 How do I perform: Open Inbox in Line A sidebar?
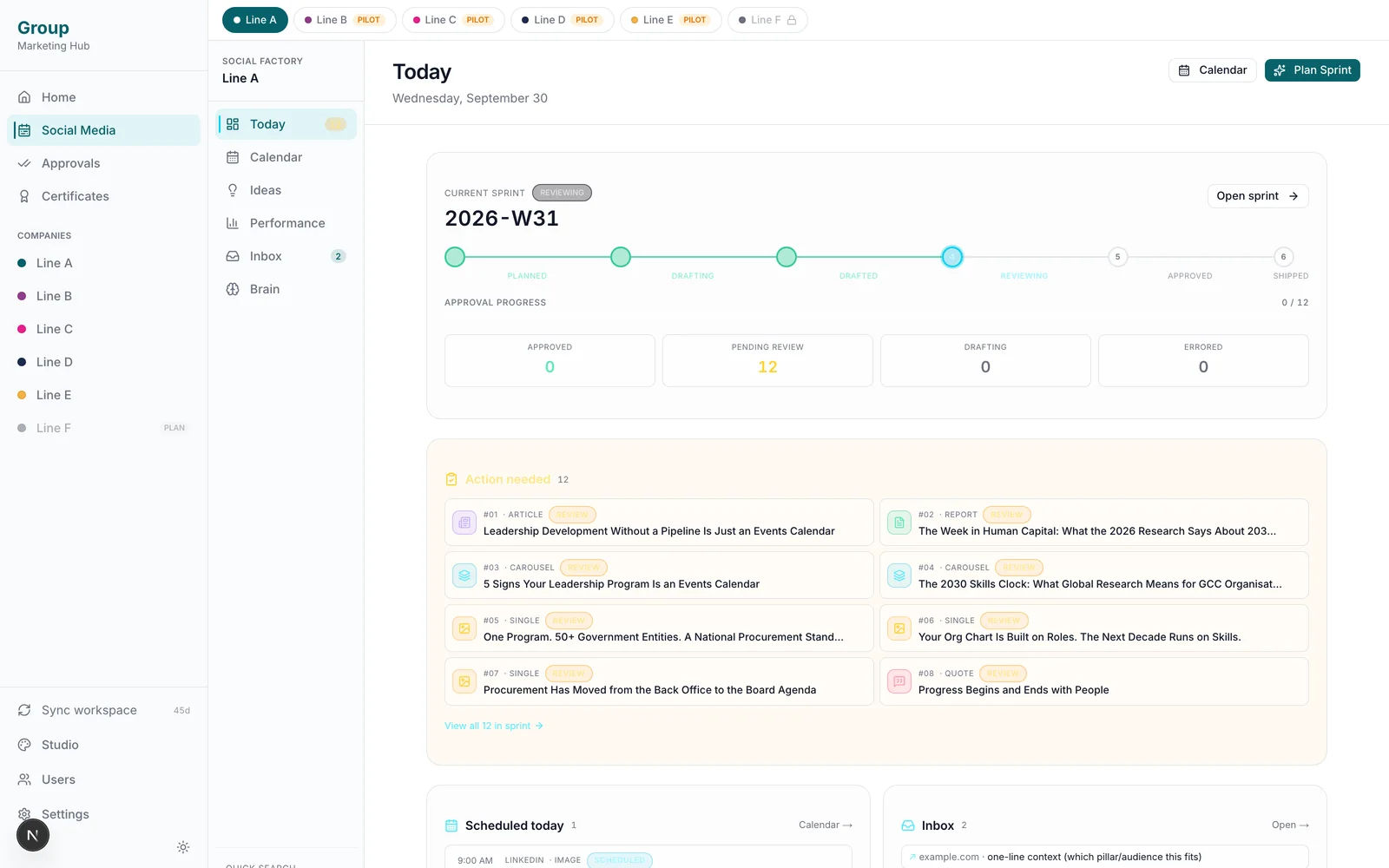click(x=286, y=256)
